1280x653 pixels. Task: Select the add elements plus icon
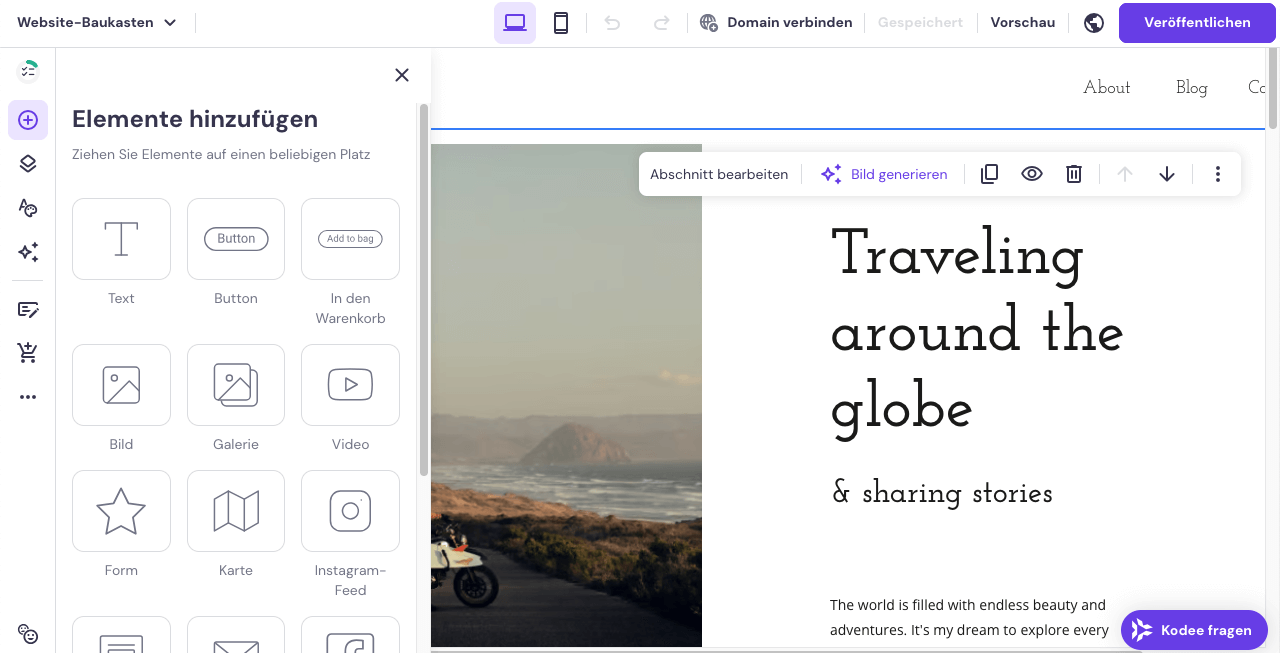click(x=28, y=120)
